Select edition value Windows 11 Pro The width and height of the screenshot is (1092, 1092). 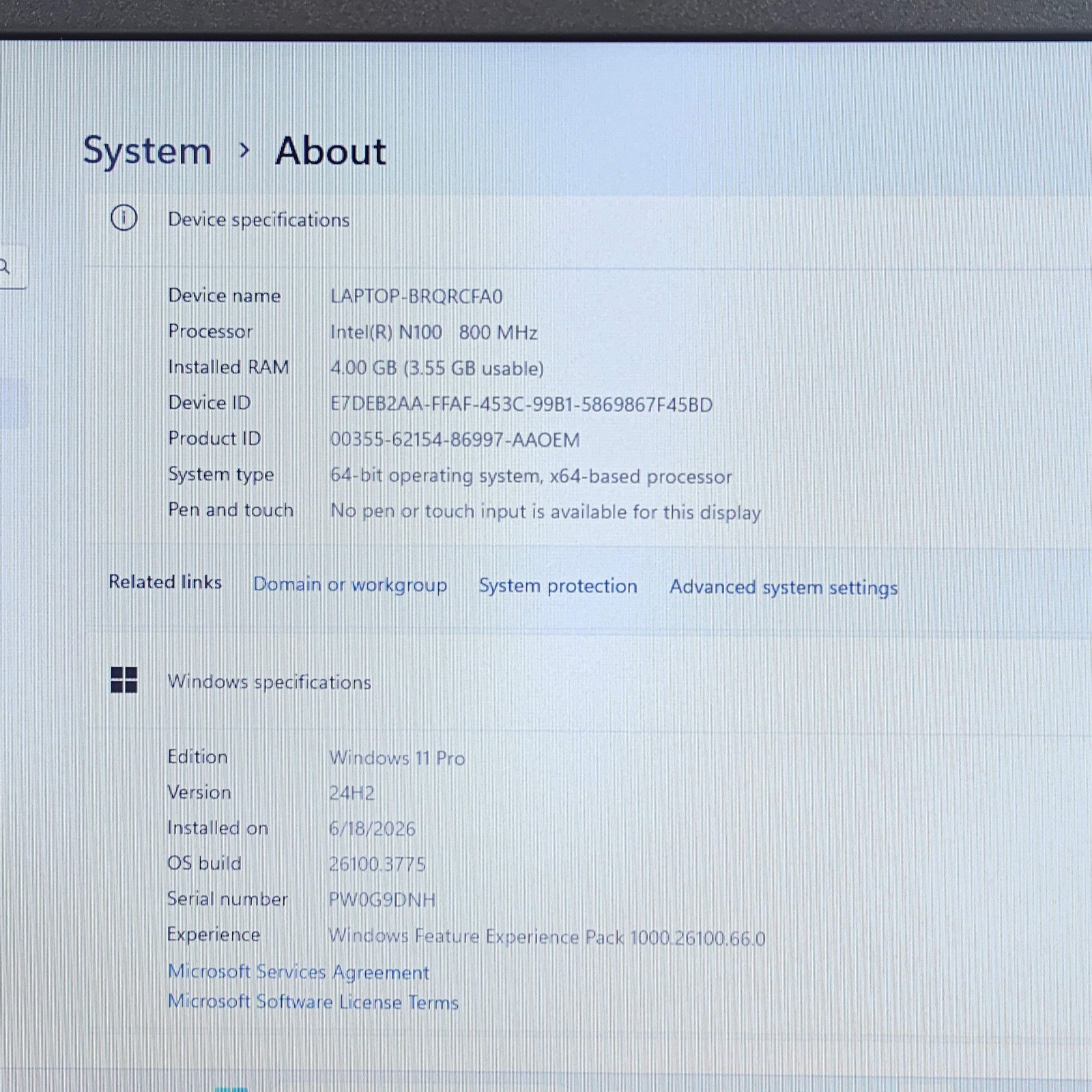click(397, 758)
